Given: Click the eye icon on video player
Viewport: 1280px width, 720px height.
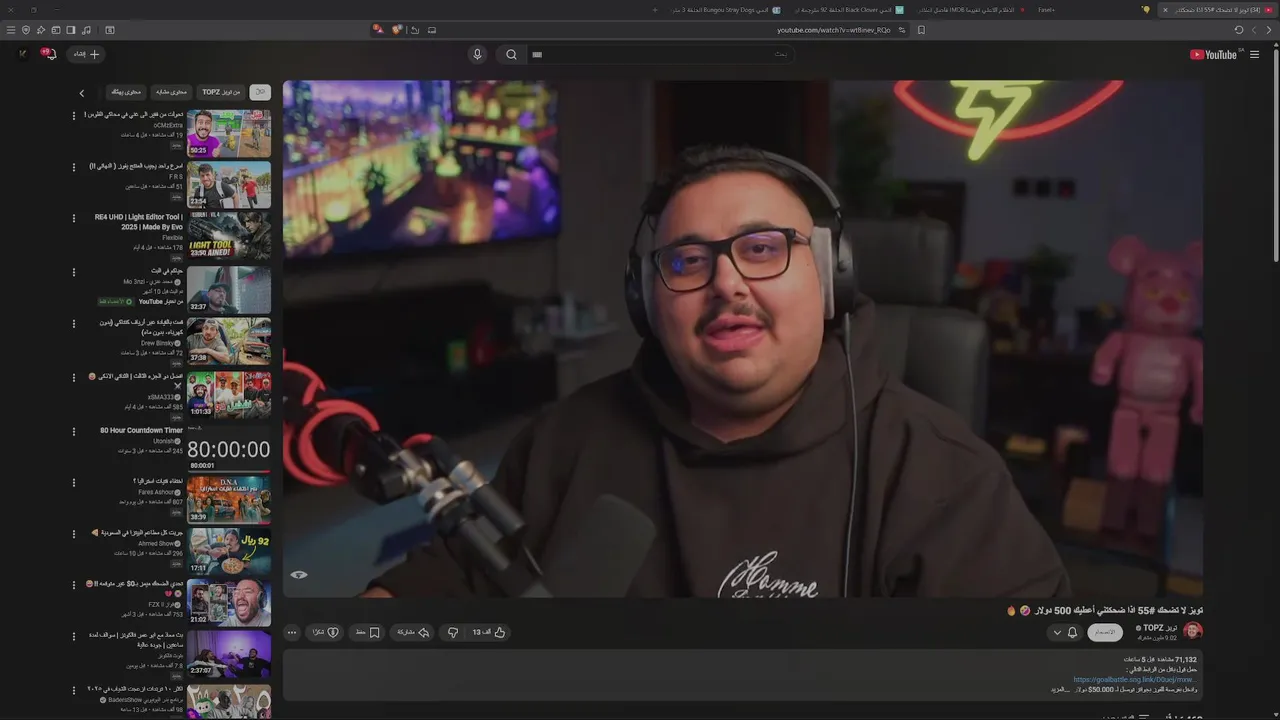Looking at the screenshot, I should pos(299,575).
